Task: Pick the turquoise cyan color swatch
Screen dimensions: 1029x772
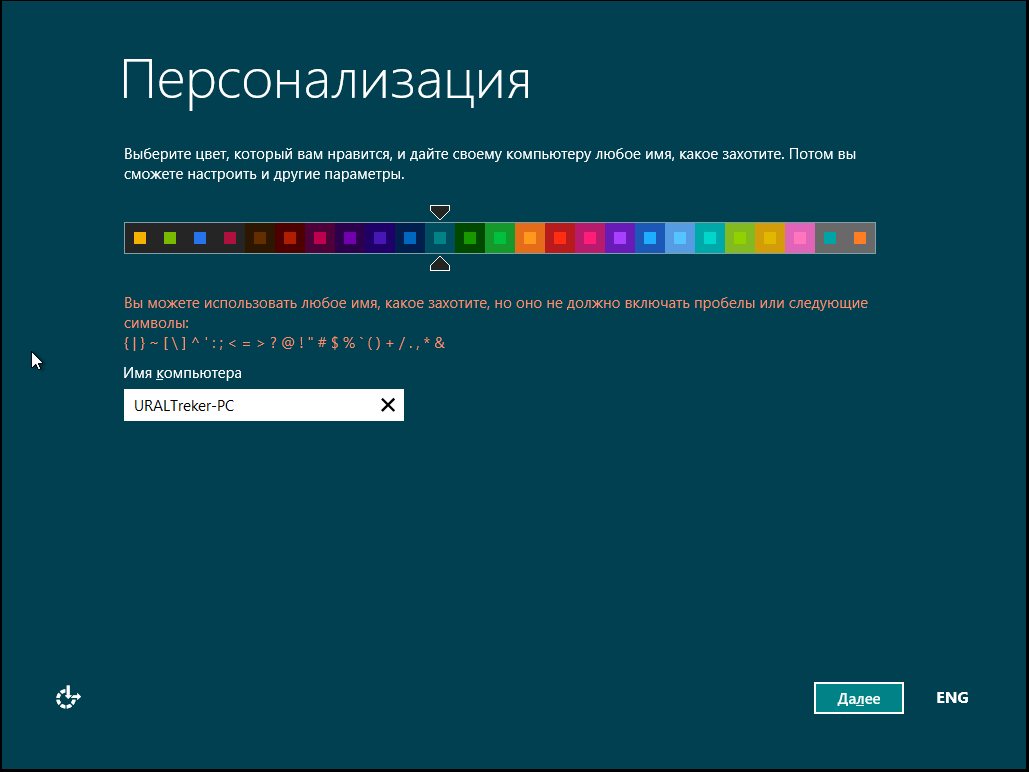Action: point(710,238)
